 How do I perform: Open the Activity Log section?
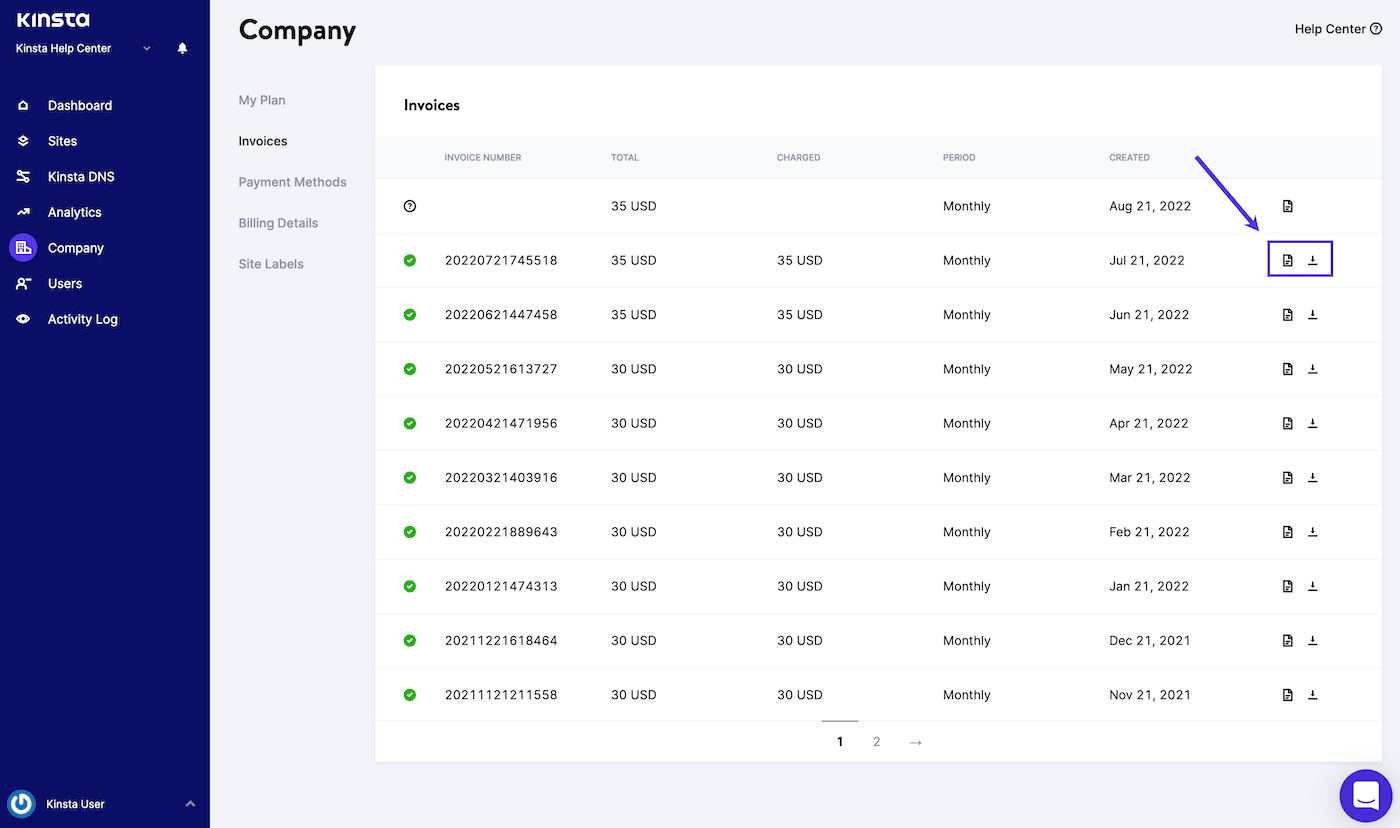tap(82, 319)
